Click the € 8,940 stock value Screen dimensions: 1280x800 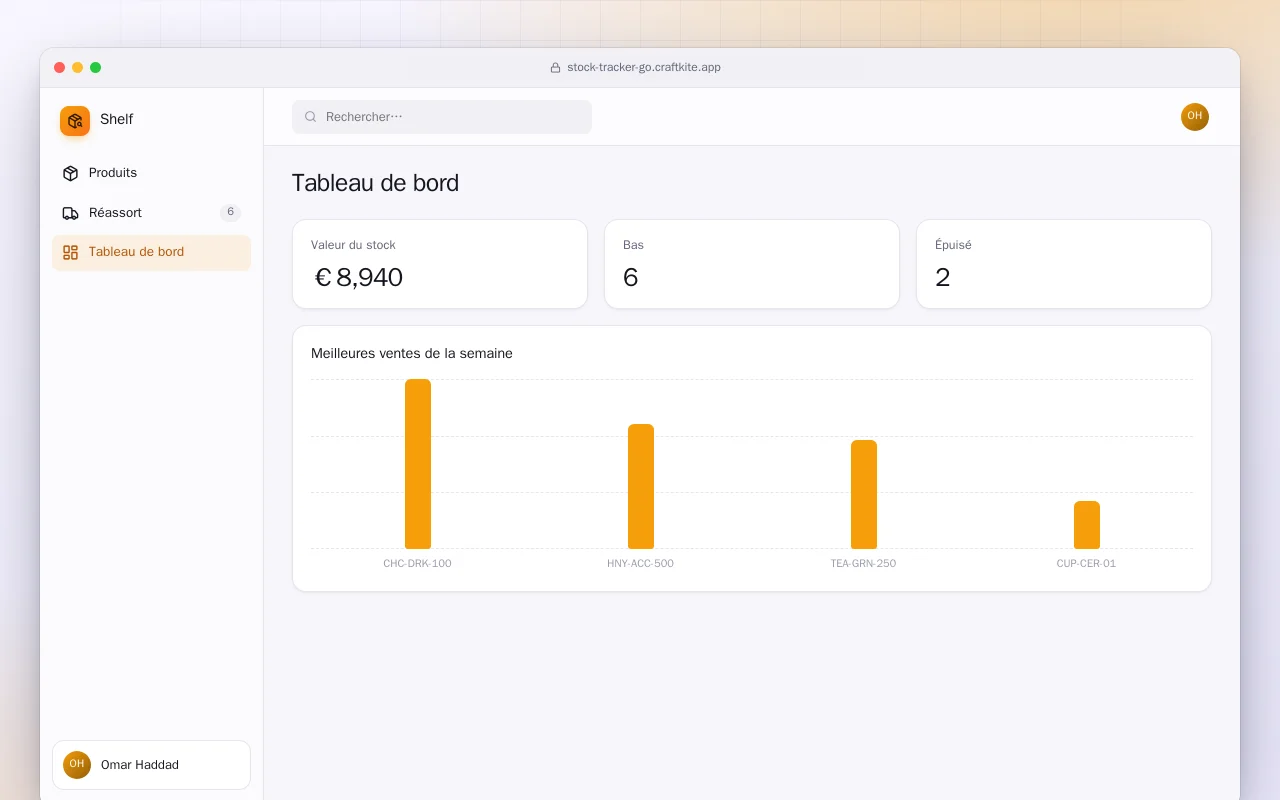(358, 278)
